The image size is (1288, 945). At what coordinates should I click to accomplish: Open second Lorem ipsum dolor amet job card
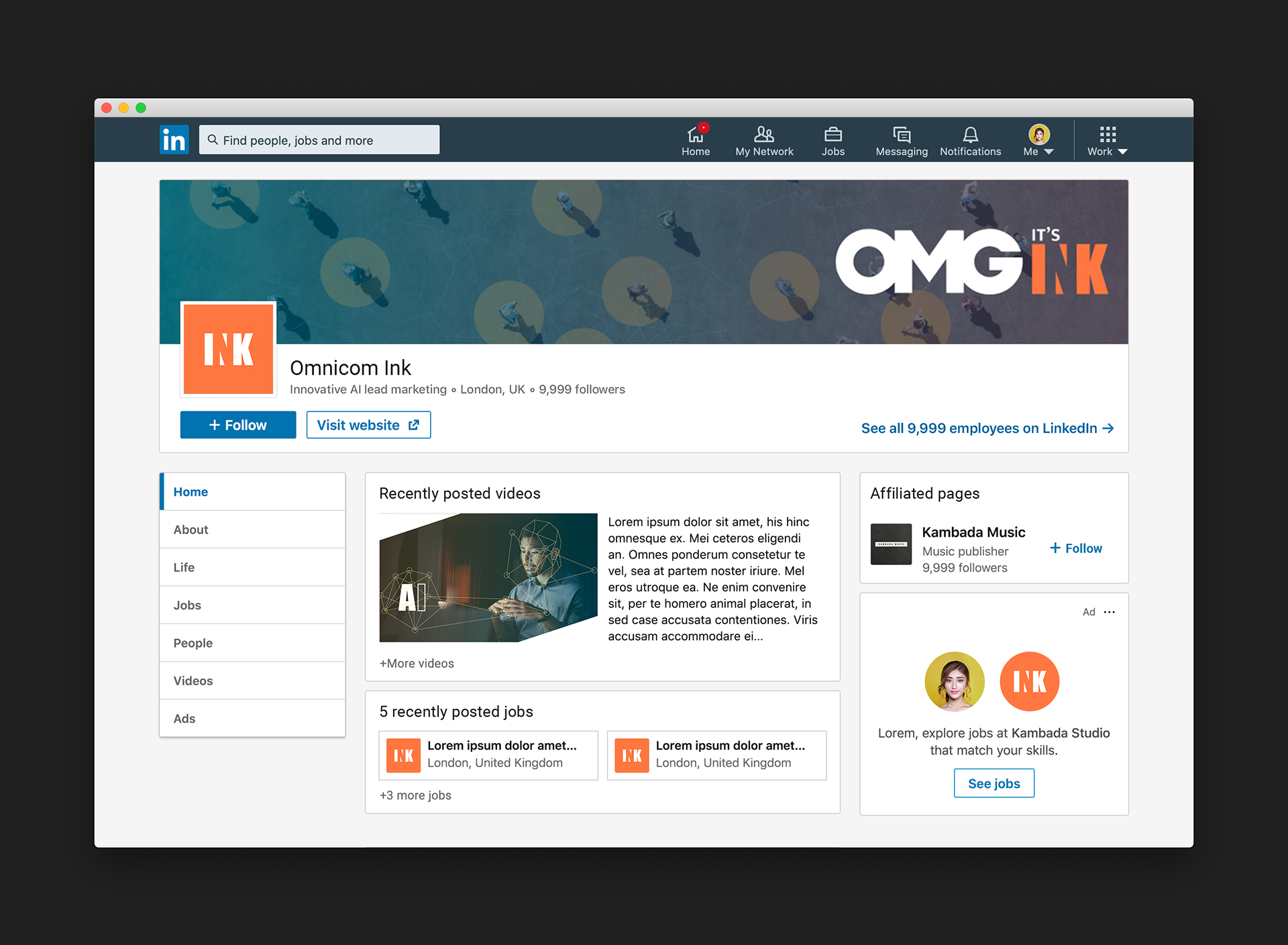716,755
